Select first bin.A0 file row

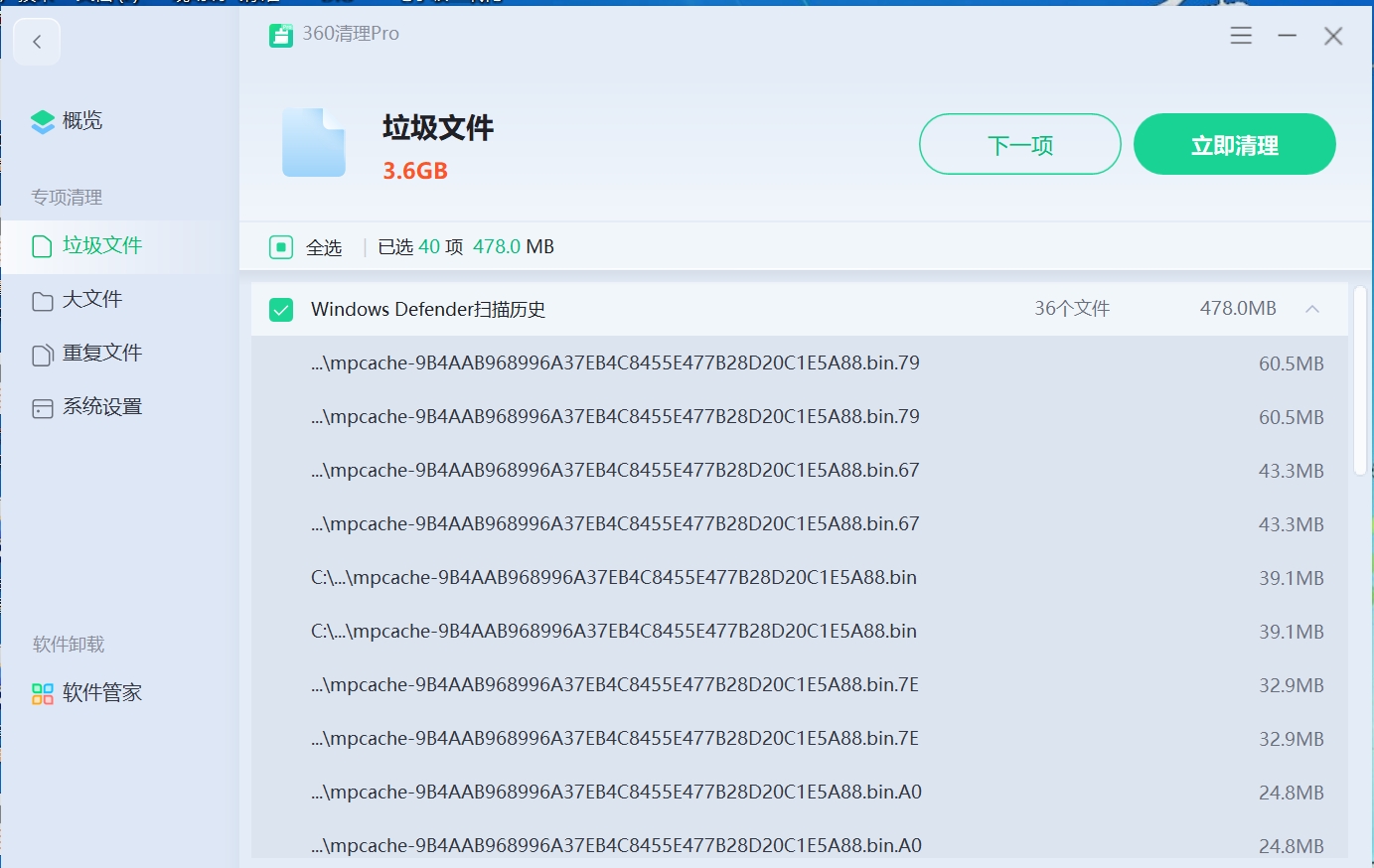point(800,793)
